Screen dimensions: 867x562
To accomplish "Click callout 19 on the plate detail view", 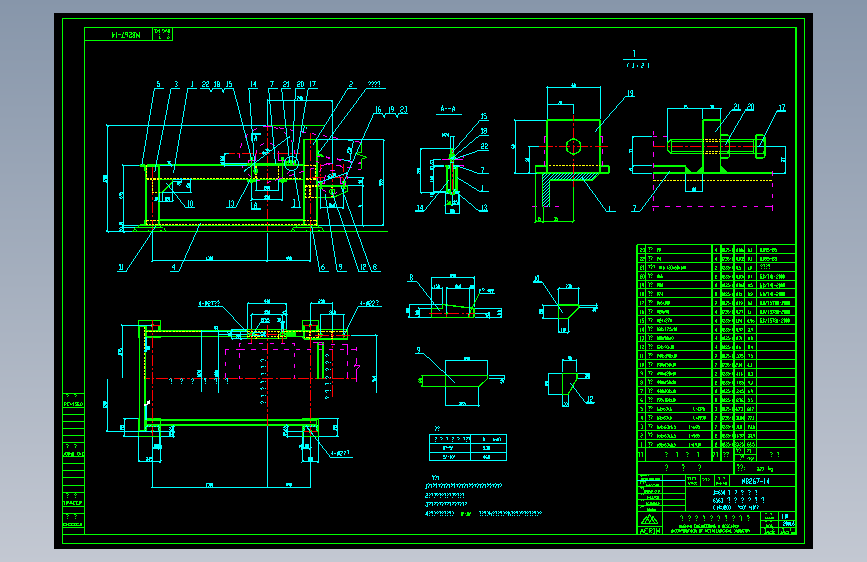I will (x=630, y=93).
